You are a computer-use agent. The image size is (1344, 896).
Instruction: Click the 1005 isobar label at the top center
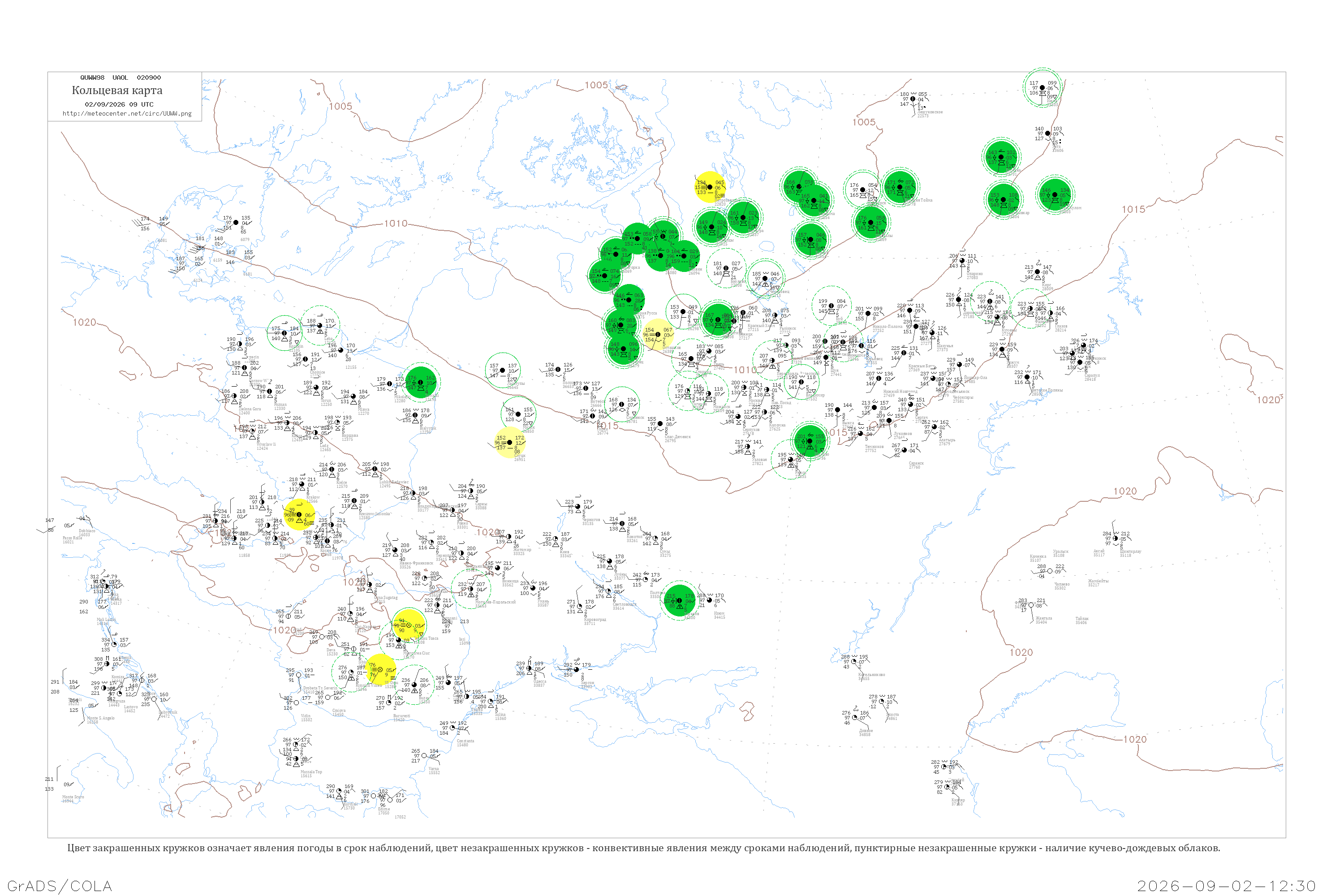[596, 85]
